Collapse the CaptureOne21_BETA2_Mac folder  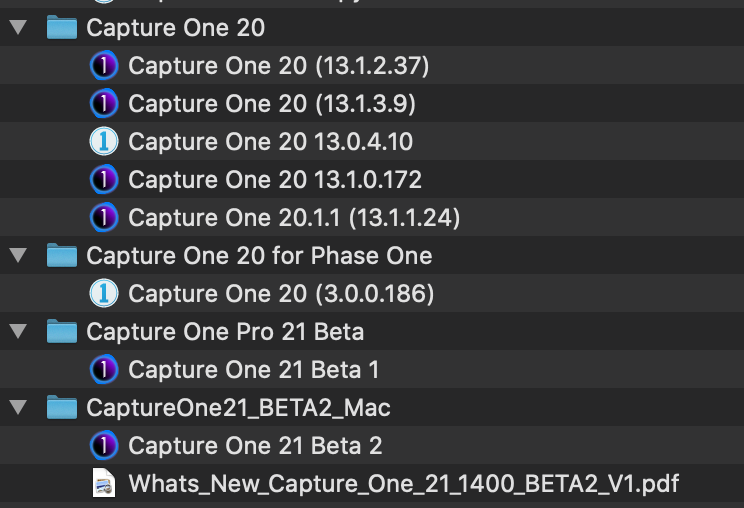pyautogui.click(x=19, y=407)
